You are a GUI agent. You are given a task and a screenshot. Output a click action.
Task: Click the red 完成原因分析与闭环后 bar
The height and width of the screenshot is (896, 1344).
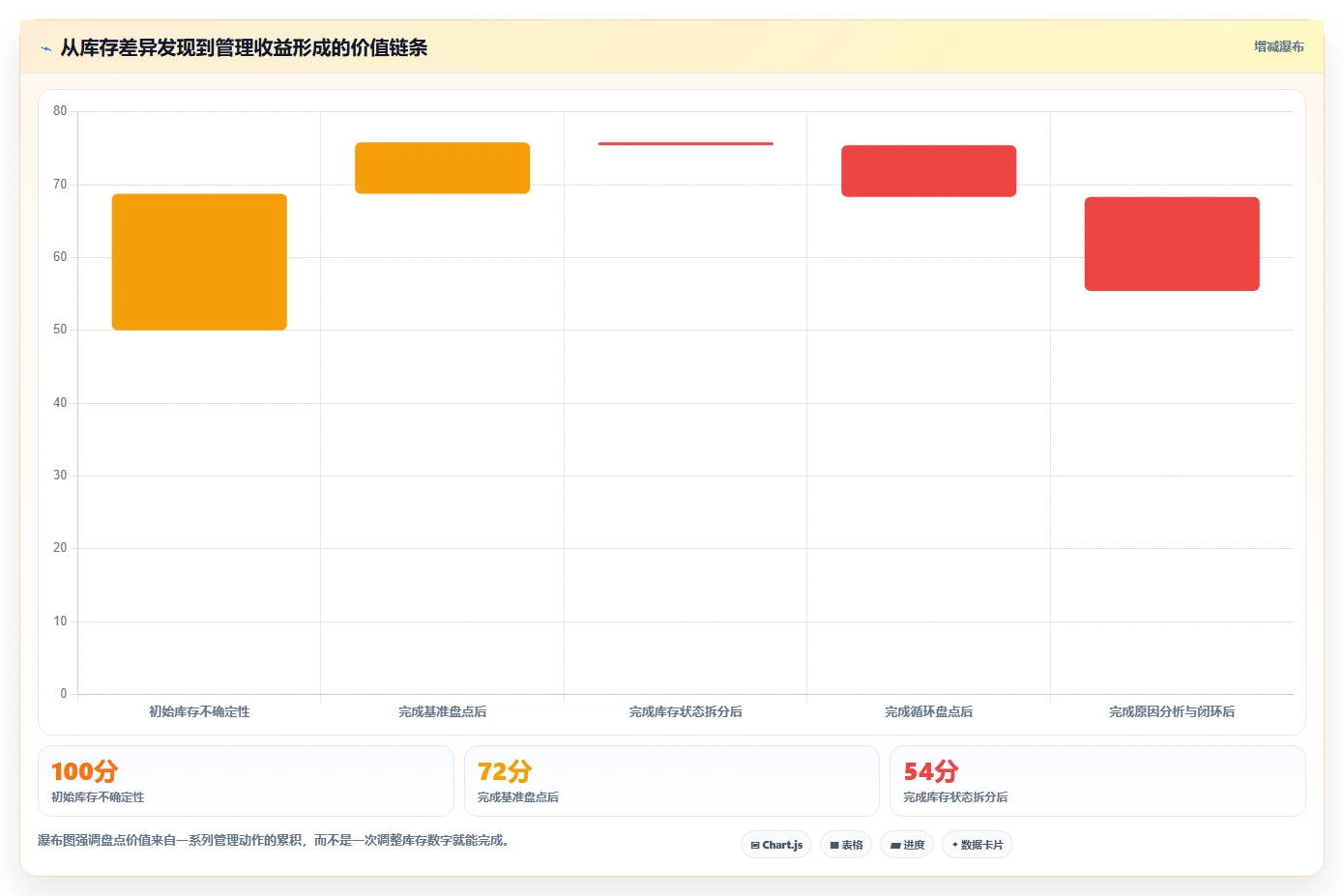1172,244
